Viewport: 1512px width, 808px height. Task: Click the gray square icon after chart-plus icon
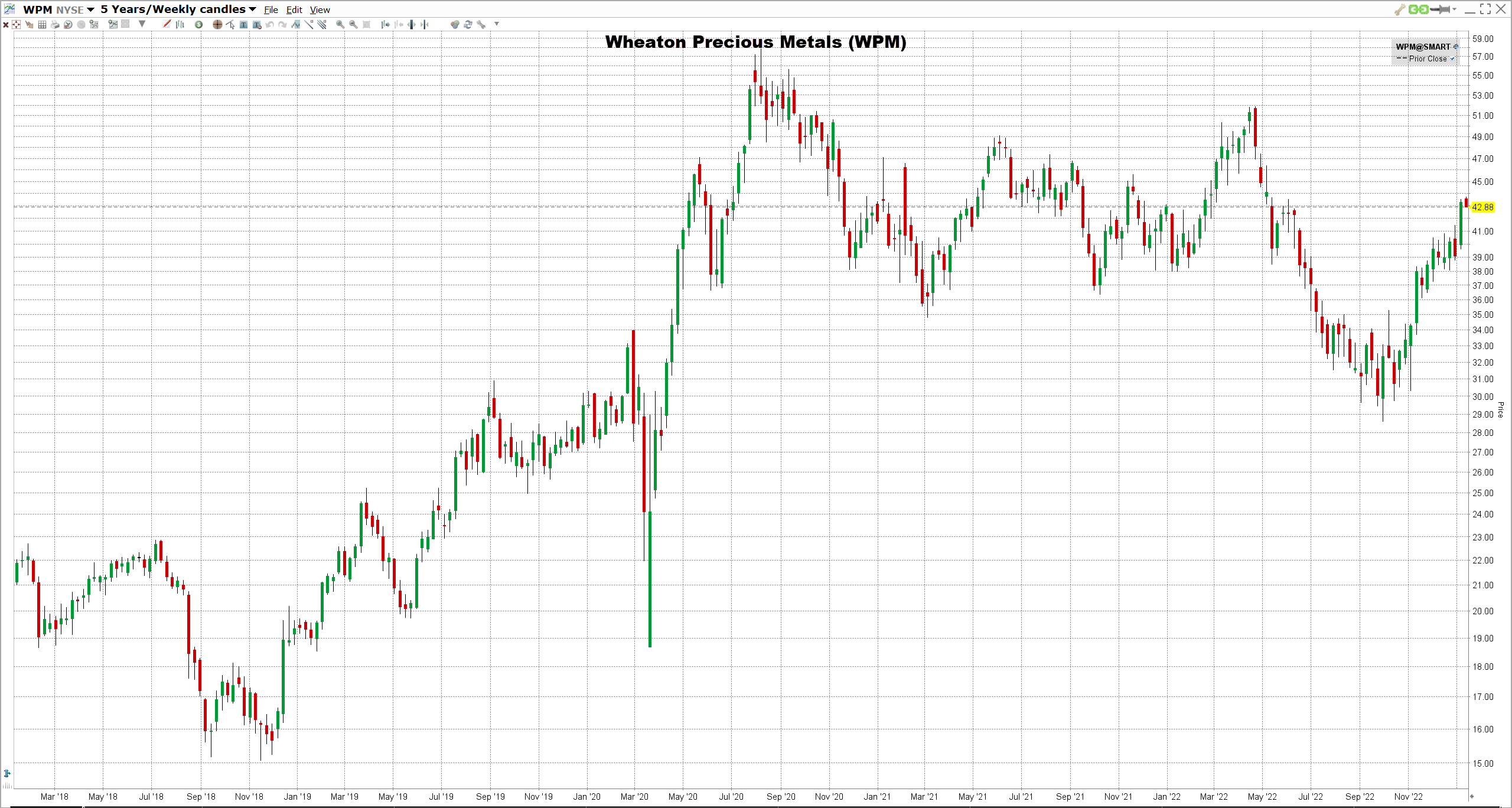click(x=125, y=24)
